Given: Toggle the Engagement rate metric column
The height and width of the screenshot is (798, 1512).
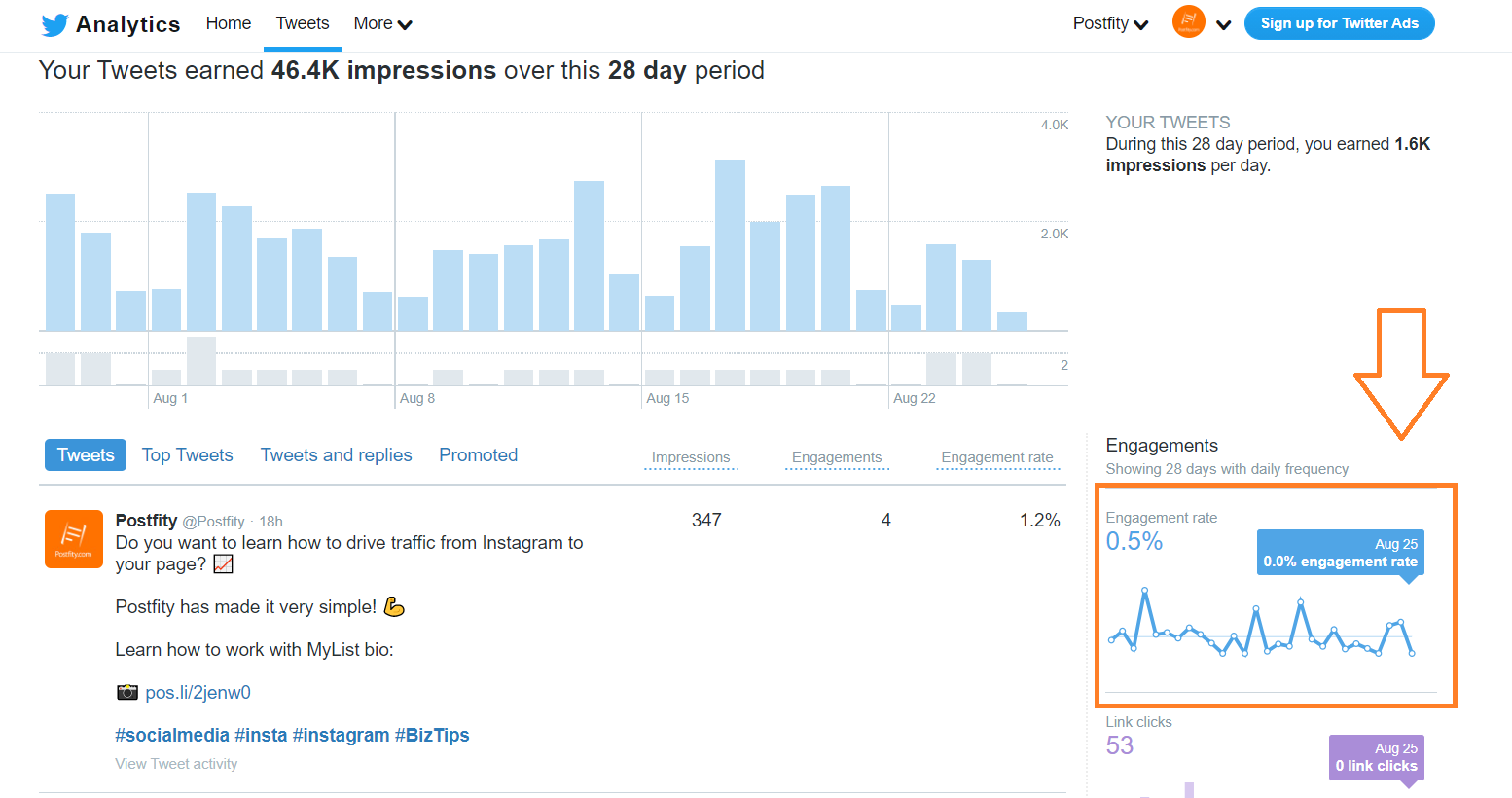Looking at the screenshot, I should click(x=997, y=457).
